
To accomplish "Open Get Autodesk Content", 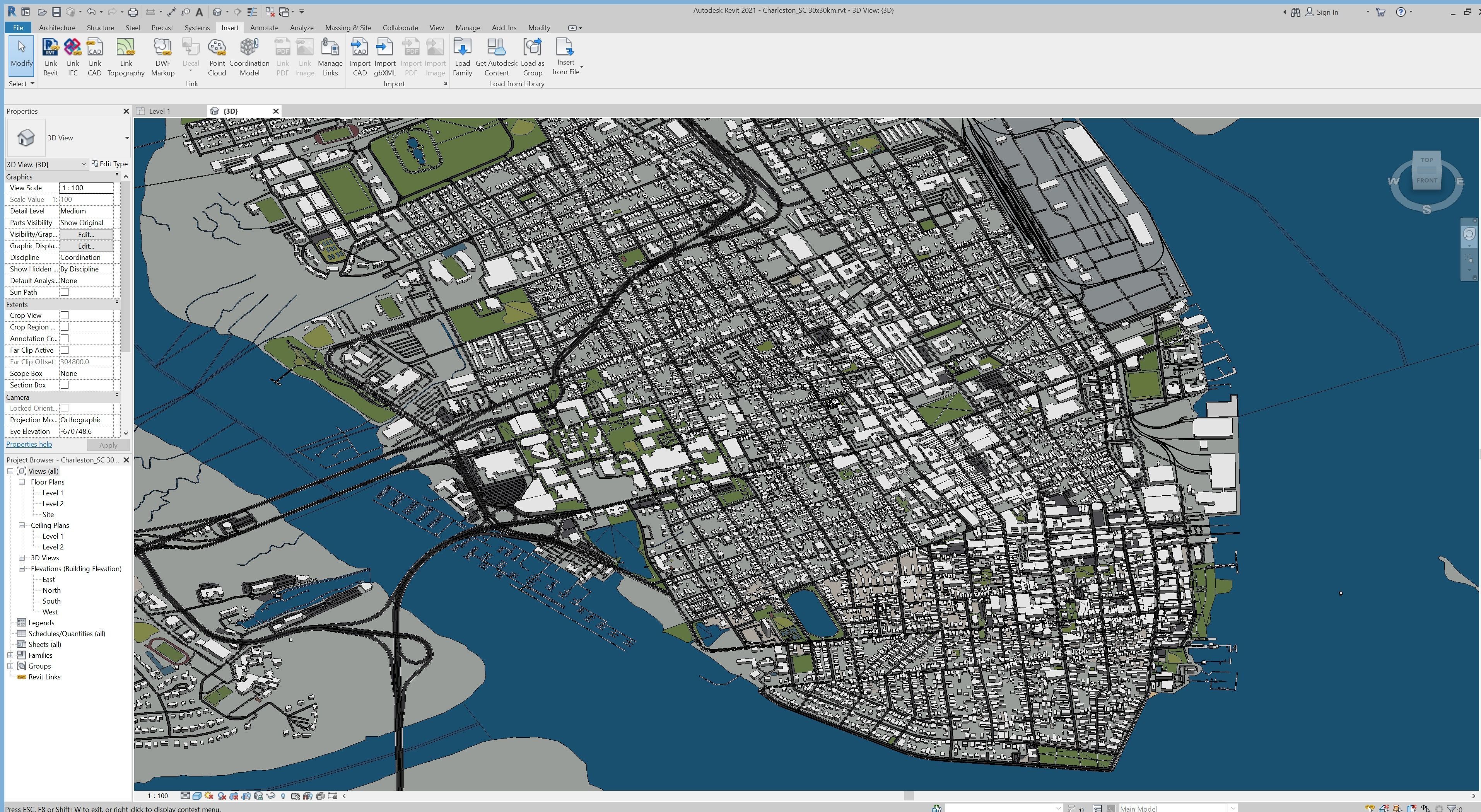I will tap(496, 57).
